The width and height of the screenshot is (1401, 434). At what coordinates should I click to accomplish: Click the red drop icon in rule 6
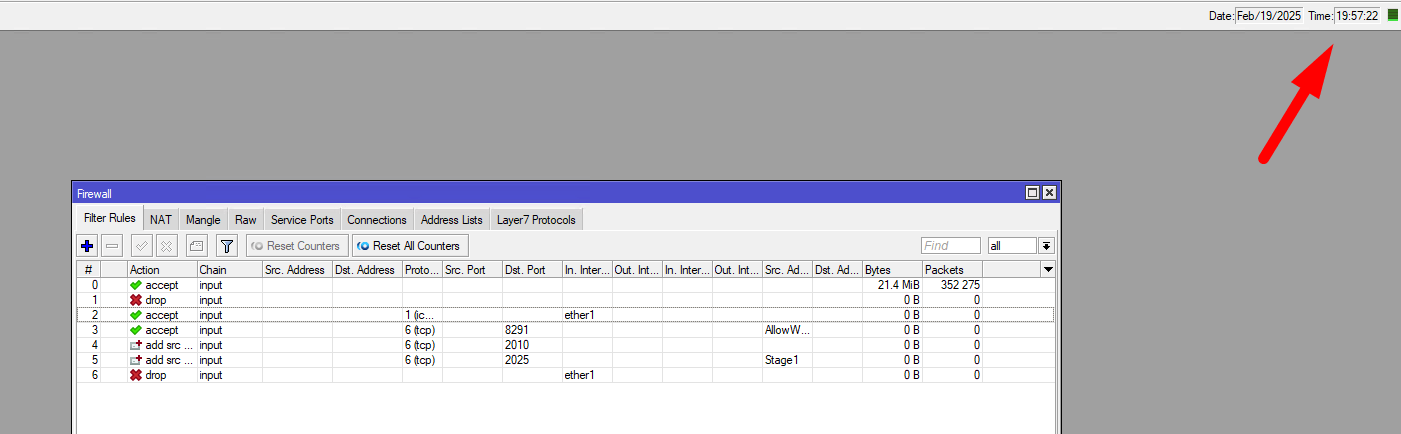coord(136,375)
